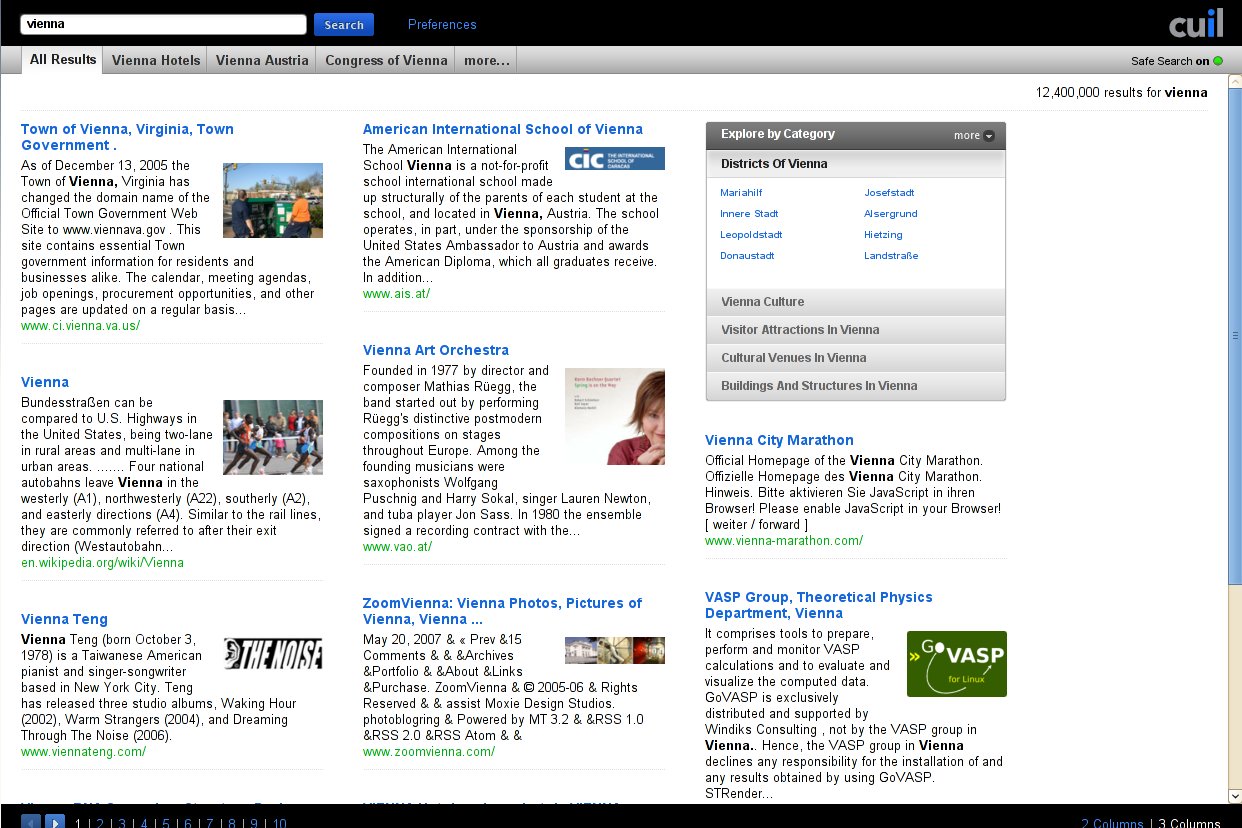Click the CIC school logo thumbnail
This screenshot has height=828, width=1242.
(614, 158)
